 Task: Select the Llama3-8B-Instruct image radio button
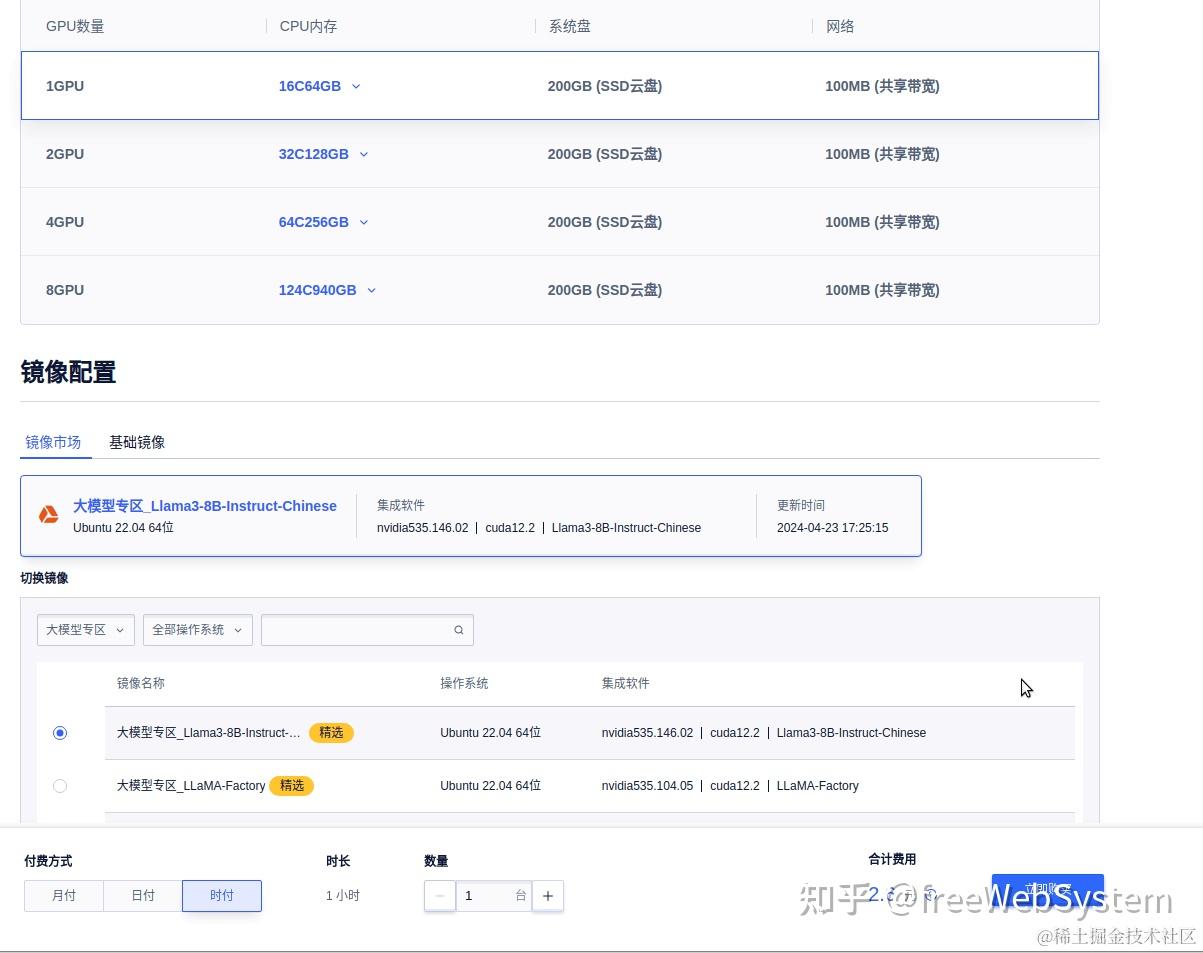tap(60, 733)
